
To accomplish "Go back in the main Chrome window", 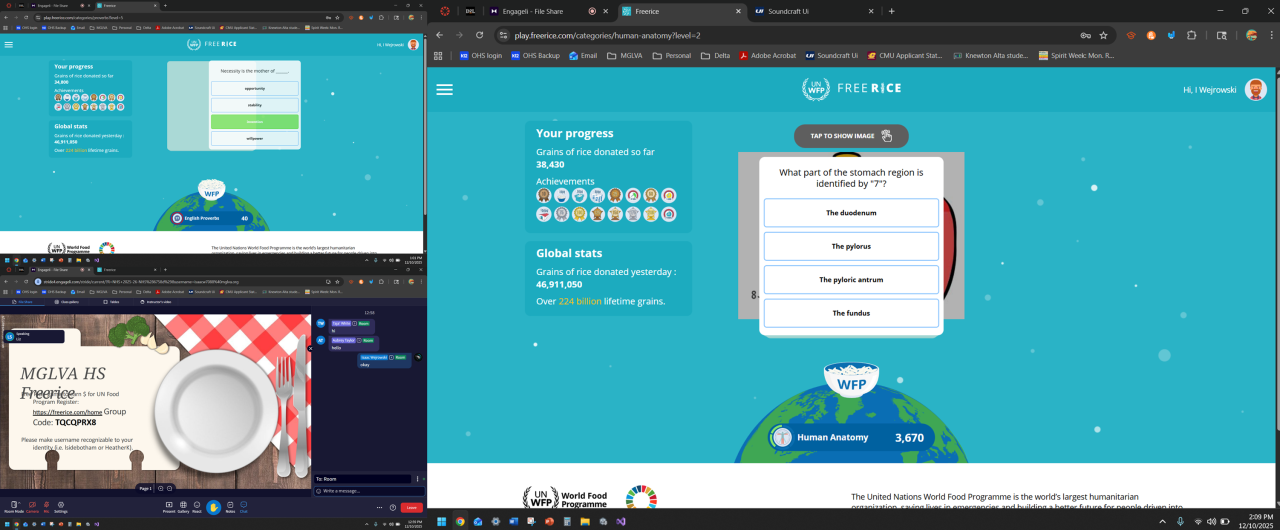I will pyautogui.click(x=438, y=35).
